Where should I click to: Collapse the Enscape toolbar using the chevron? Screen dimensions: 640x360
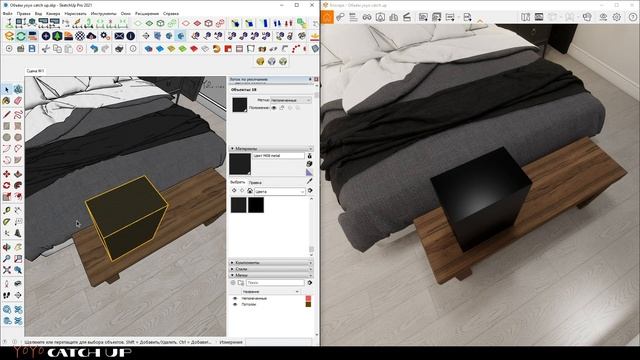[x=480, y=20]
